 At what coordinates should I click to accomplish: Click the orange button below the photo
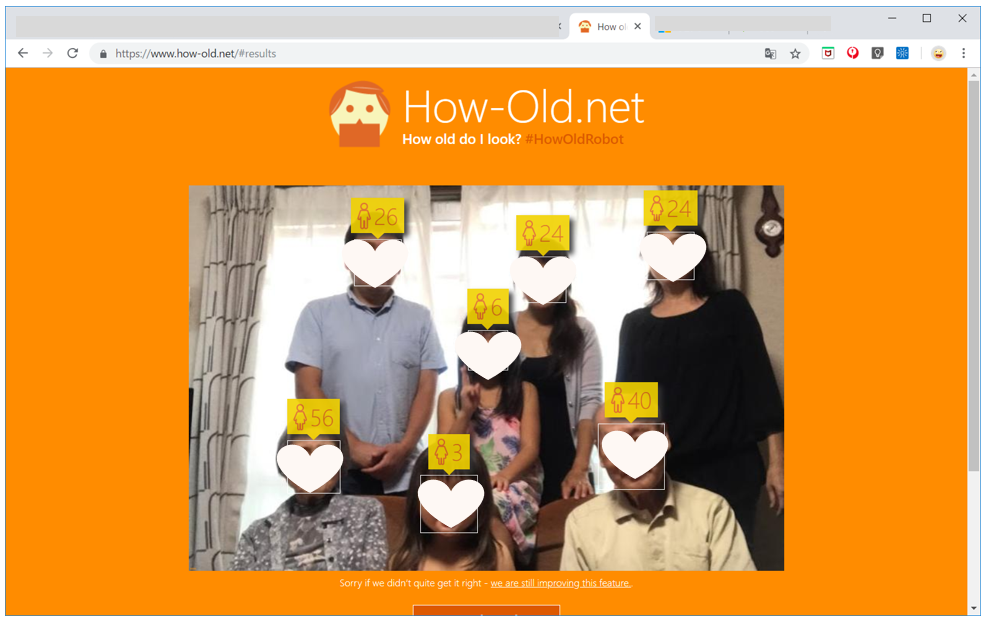click(486, 610)
